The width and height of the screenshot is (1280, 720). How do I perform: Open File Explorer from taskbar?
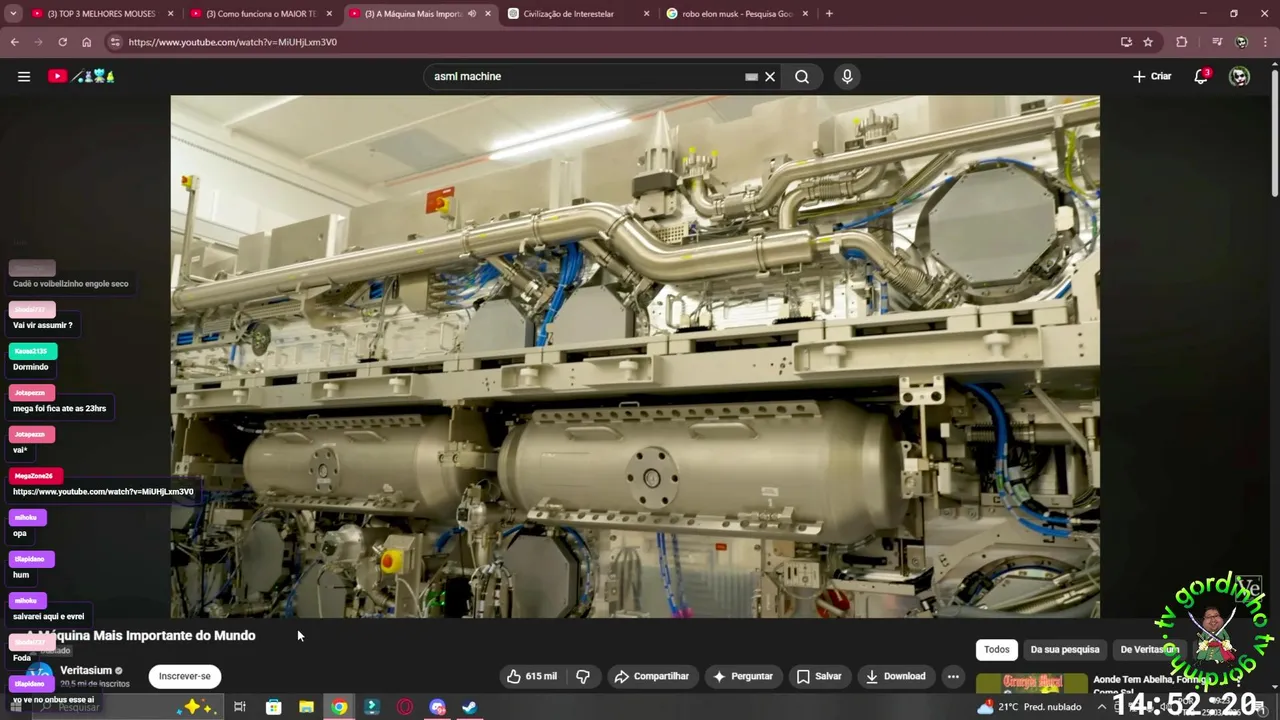point(306,707)
